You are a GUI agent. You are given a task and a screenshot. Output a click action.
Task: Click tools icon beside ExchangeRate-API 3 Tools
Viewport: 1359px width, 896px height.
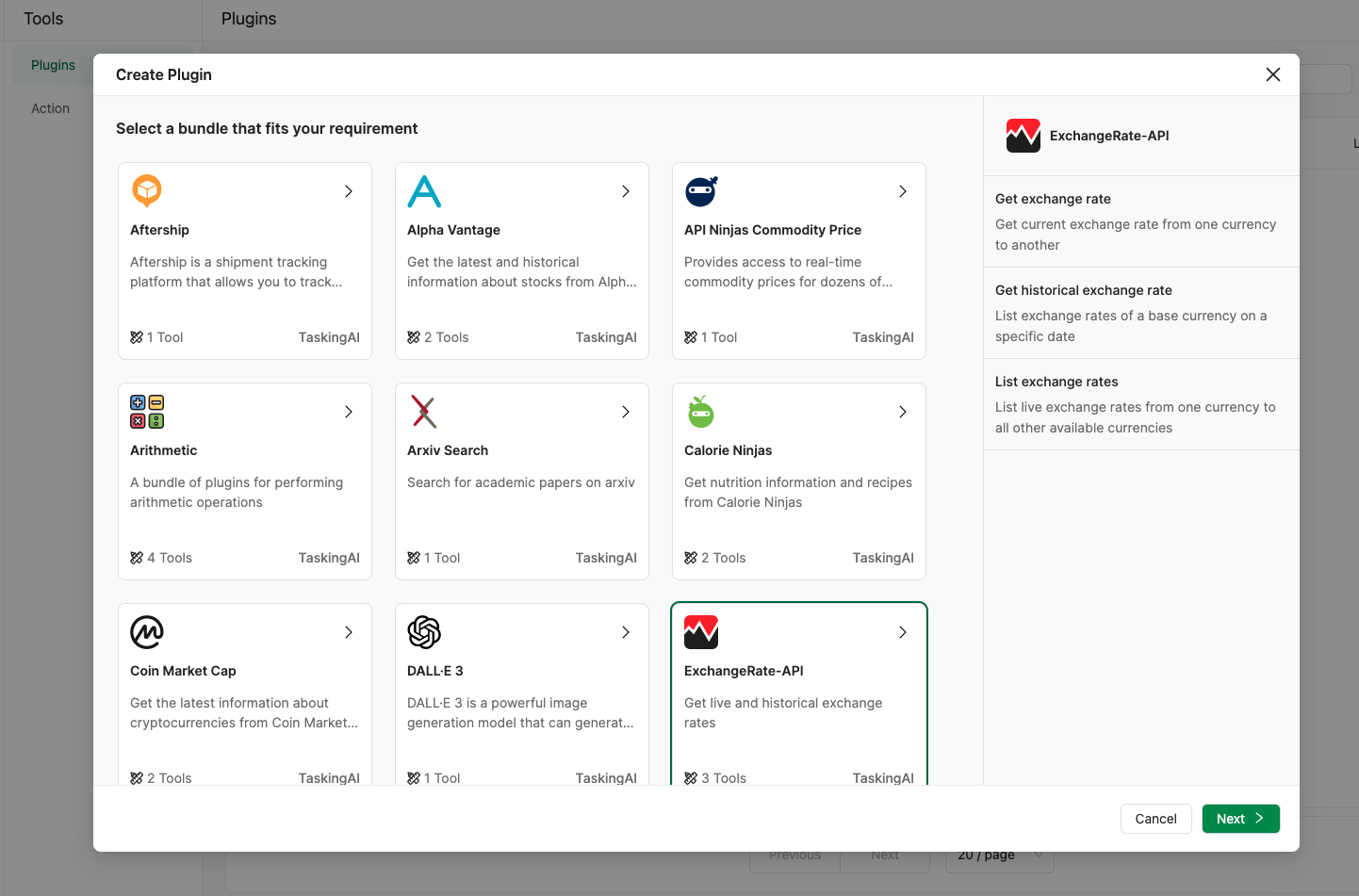pyautogui.click(x=691, y=778)
